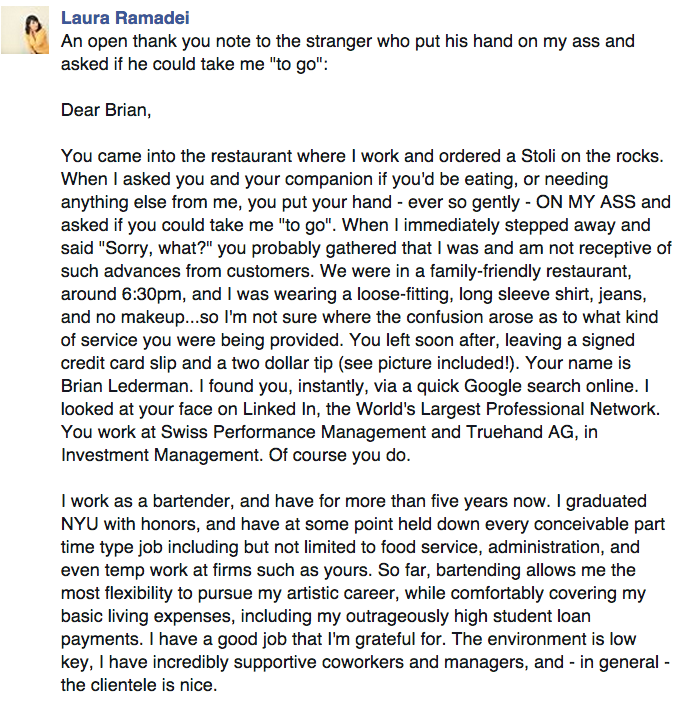The image size is (687, 705).
Task: Click the capitalized phrase 'ON MY ASS'
Action: (586, 202)
